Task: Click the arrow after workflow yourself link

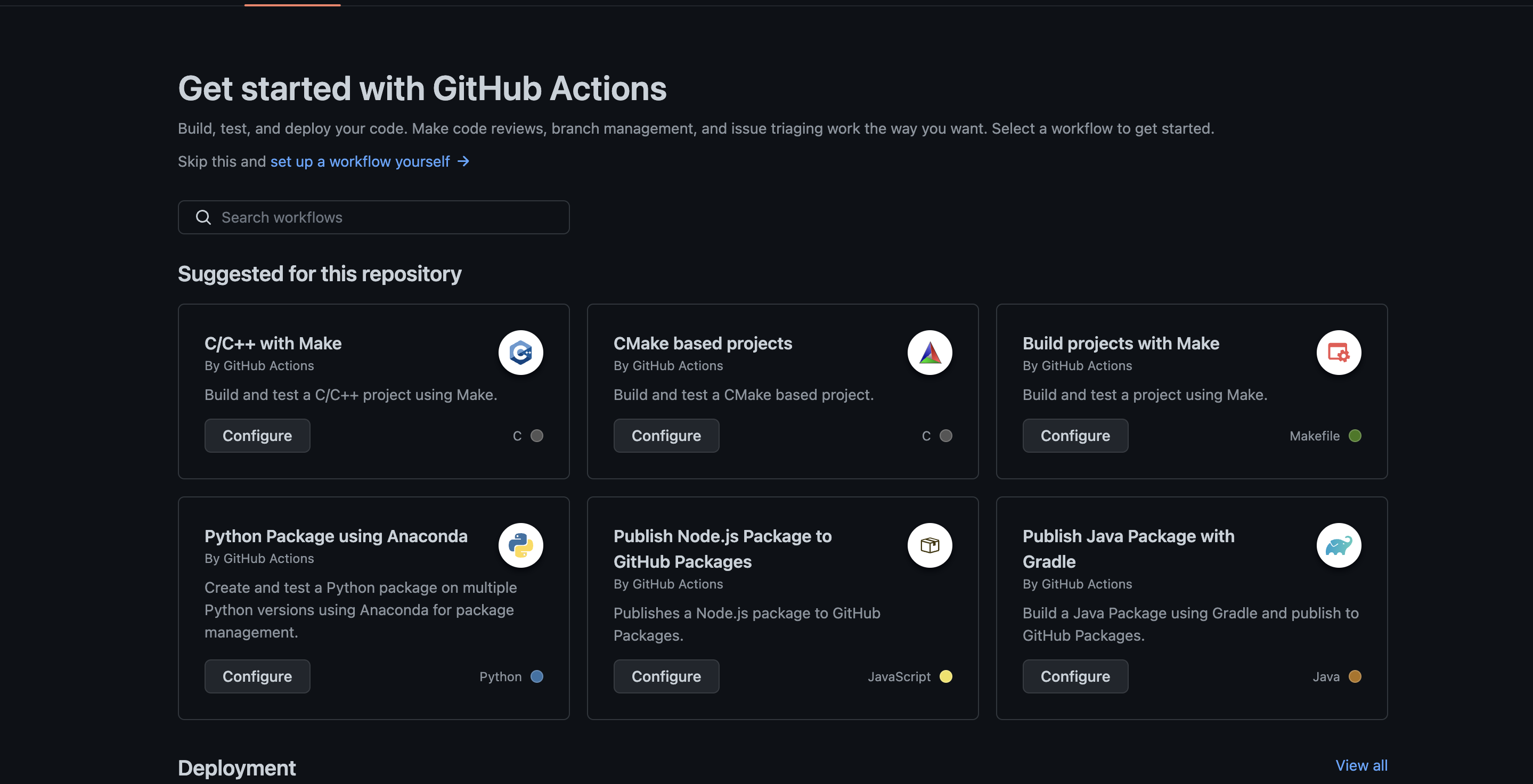Action: point(463,162)
